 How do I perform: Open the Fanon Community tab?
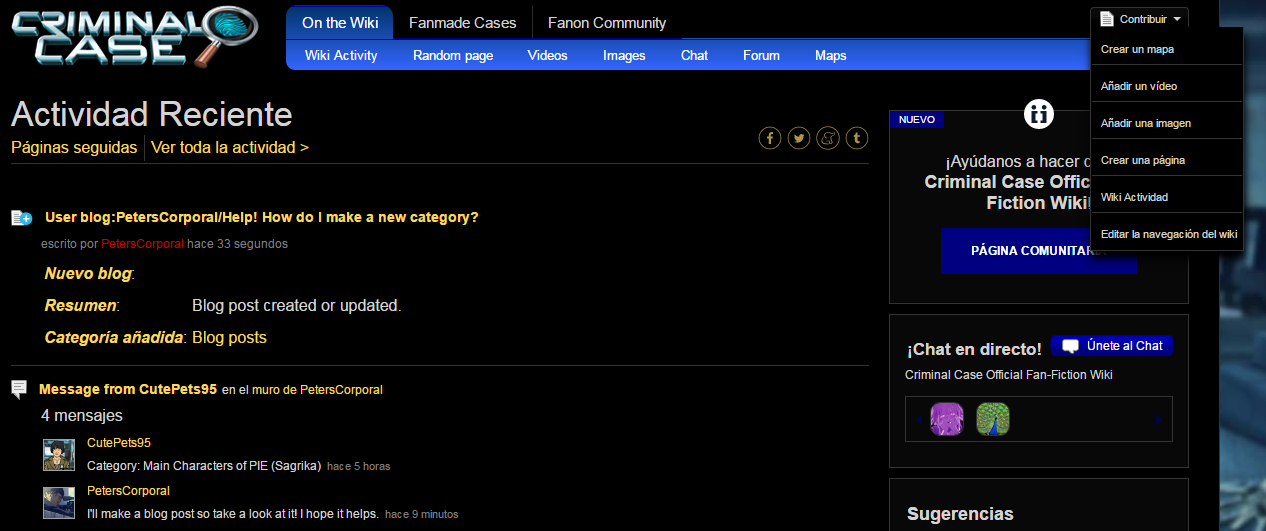[x=606, y=22]
